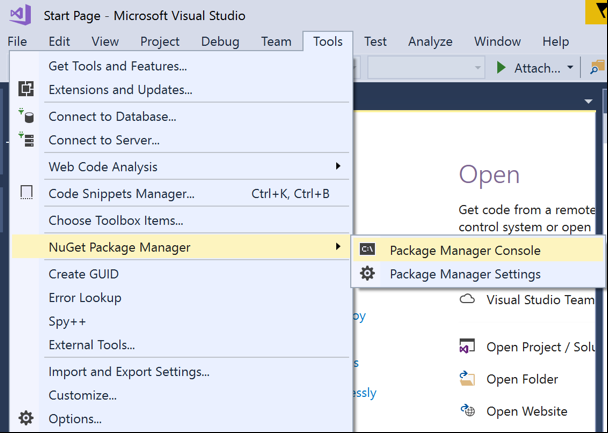Open the Help menu
This screenshot has height=433, width=608.
555,41
